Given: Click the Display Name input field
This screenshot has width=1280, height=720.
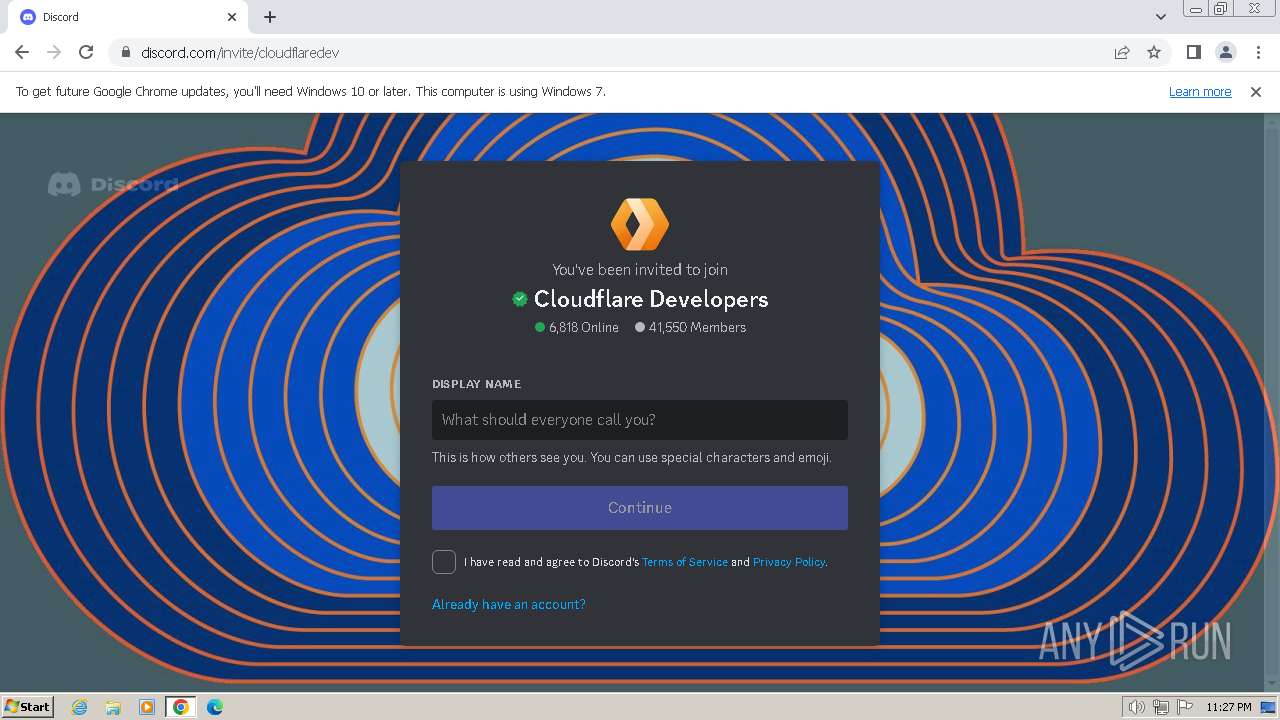Looking at the screenshot, I should [x=640, y=420].
